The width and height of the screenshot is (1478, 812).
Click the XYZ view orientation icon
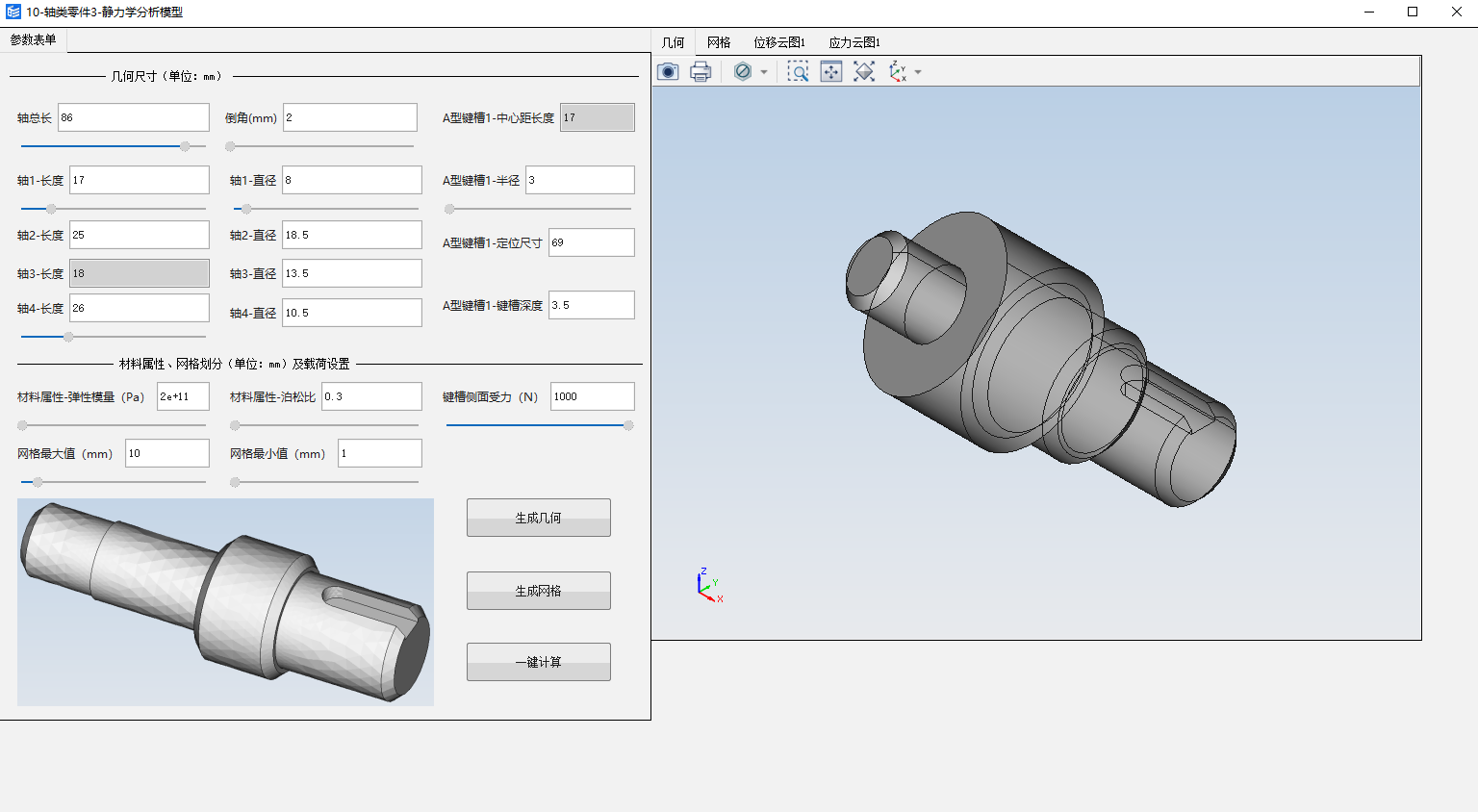tap(898, 72)
